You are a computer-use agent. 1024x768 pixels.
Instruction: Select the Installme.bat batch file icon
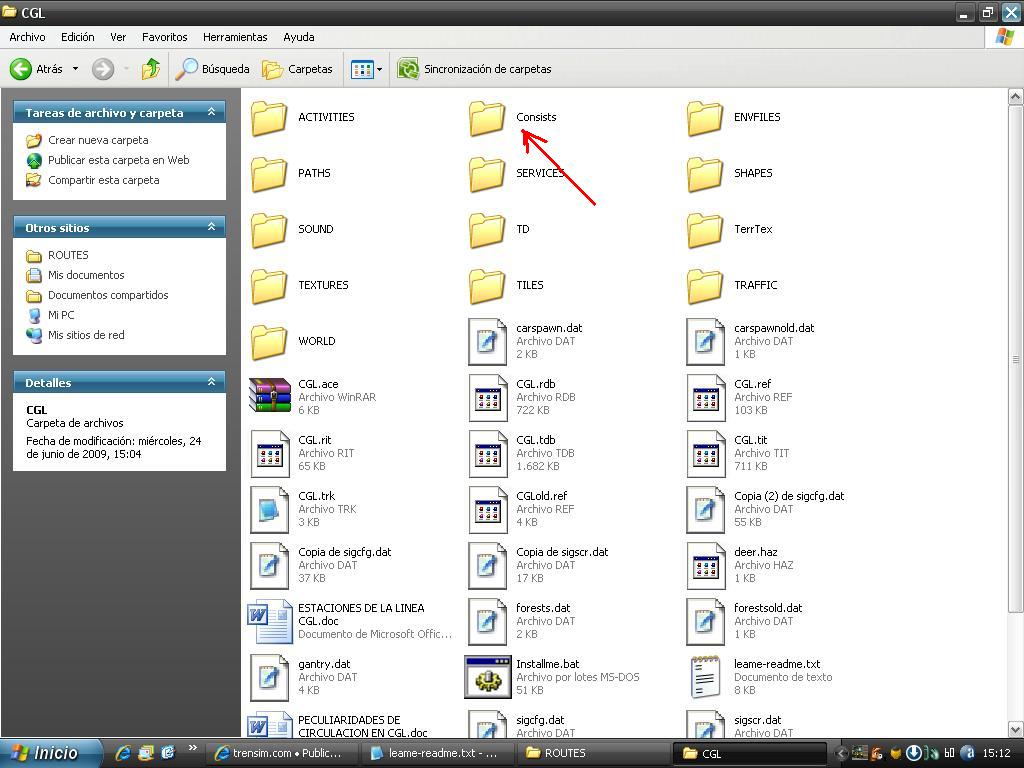(x=487, y=677)
